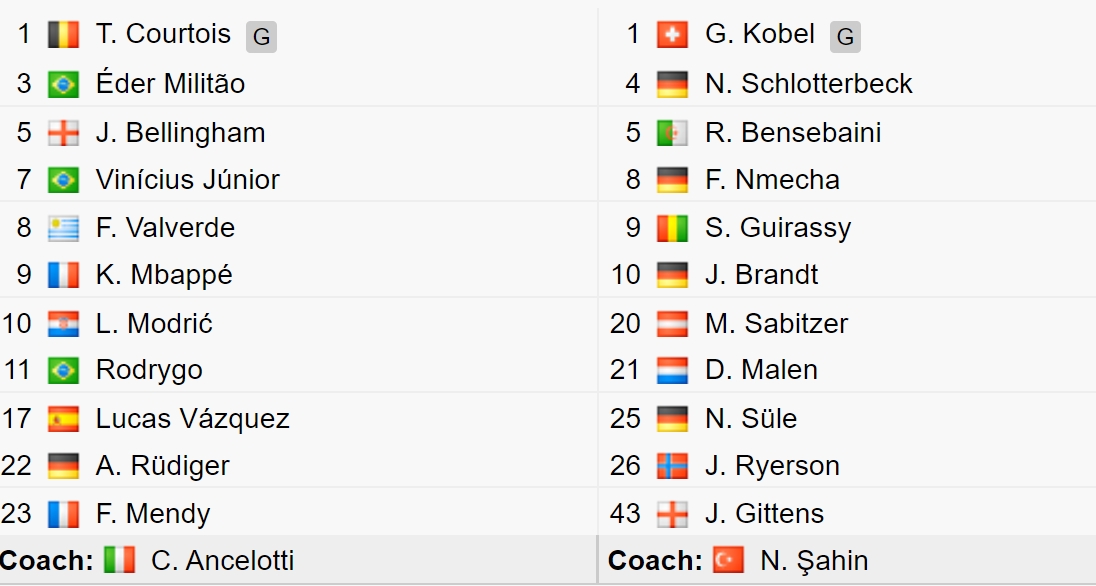The width and height of the screenshot is (1096, 586).
Task: Open the M. Sabitzer player page
Action: click(x=777, y=324)
